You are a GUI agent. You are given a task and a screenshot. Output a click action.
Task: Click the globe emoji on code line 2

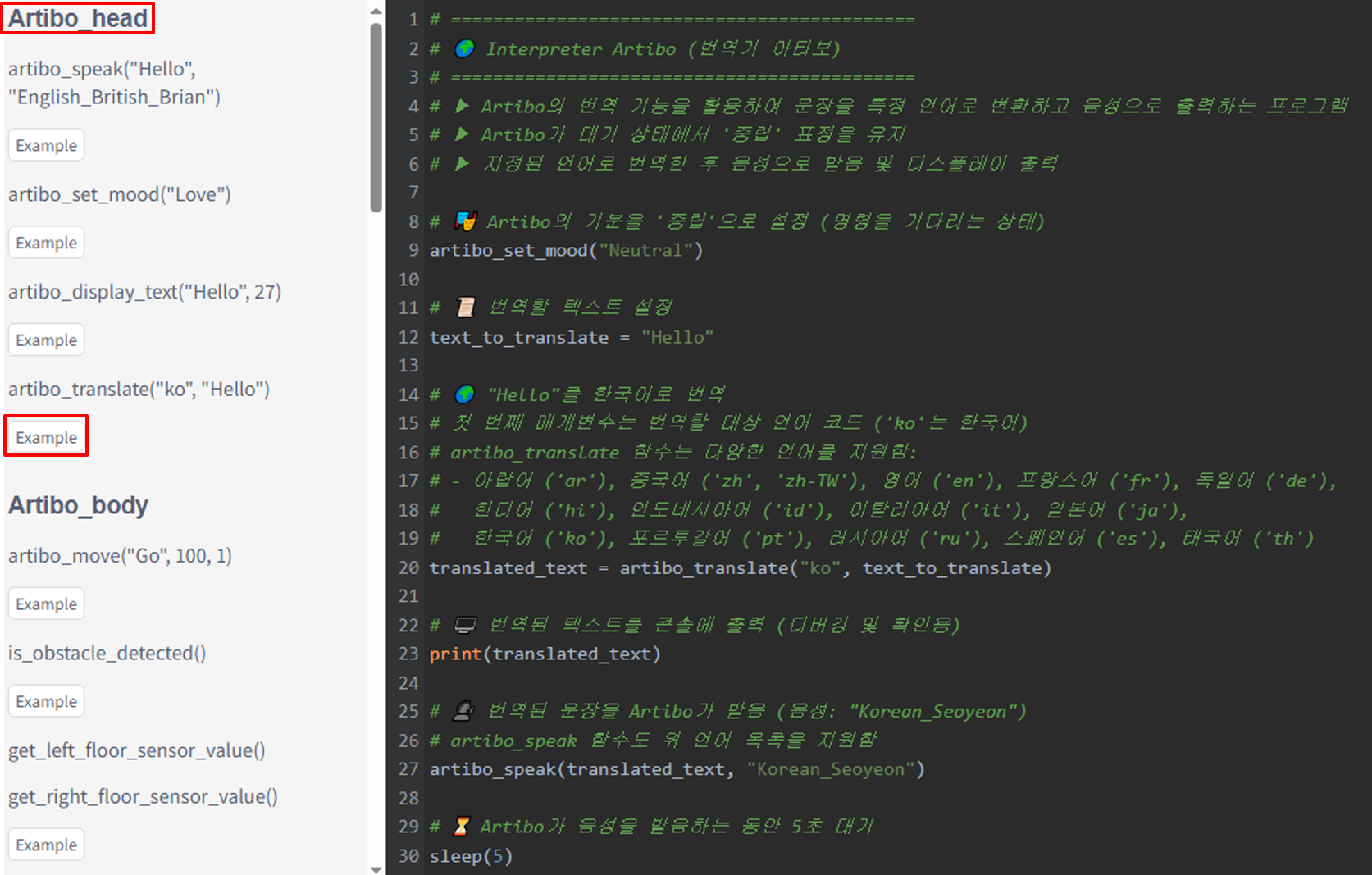click(464, 48)
